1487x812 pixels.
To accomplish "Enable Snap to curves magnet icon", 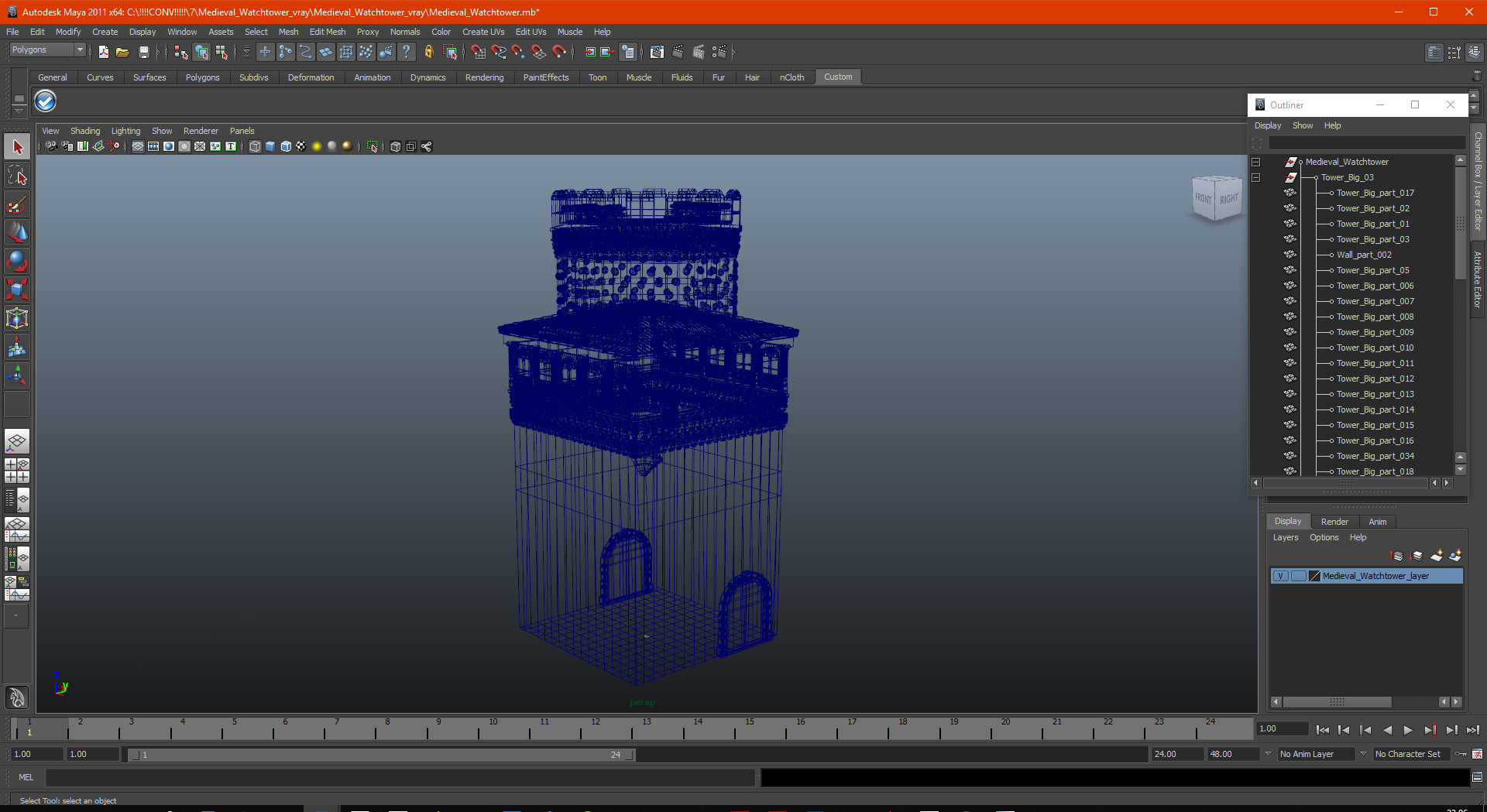I will [499, 52].
